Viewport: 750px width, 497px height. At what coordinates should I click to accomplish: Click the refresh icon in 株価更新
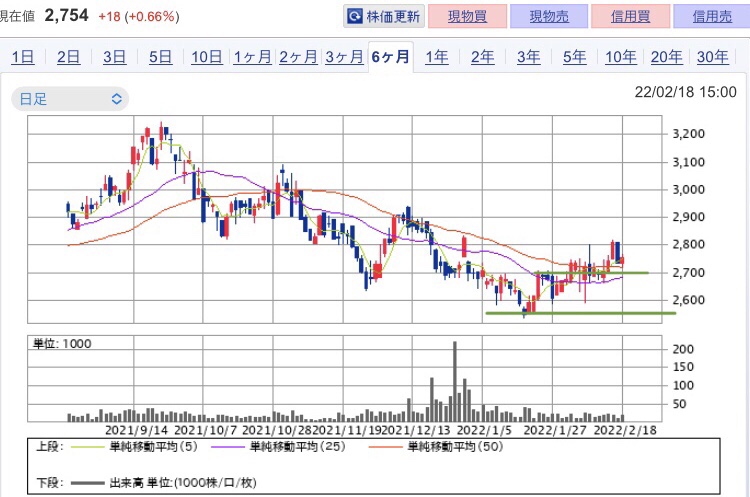tap(354, 17)
